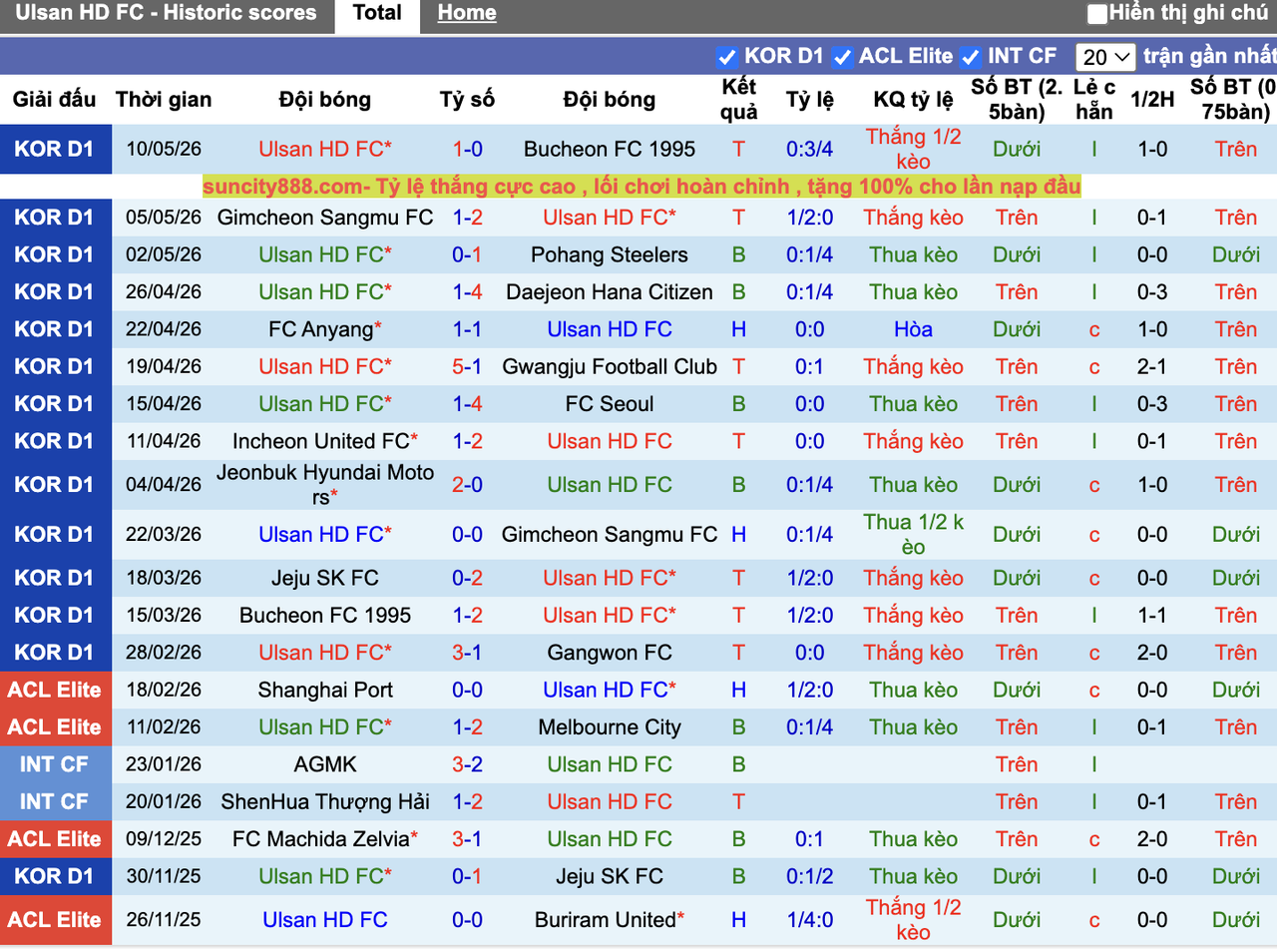Select the date 09/12/25
This screenshot has width=1277, height=952.
tap(164, 839)
